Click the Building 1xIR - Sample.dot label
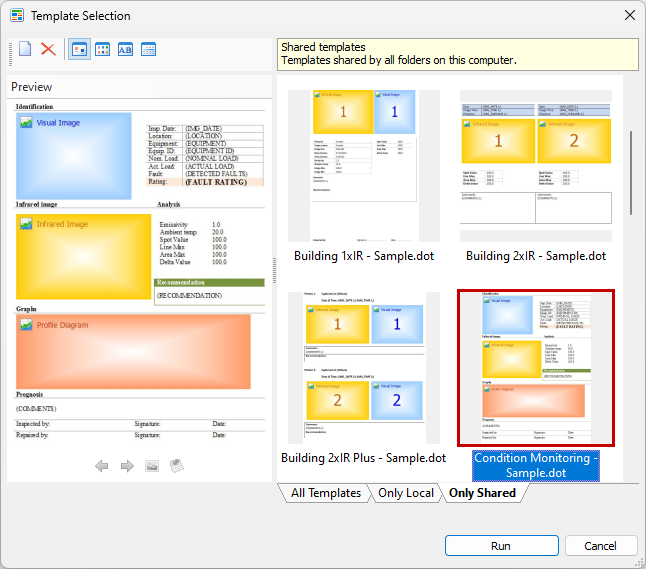The image size is (646, 569). (364, 256)
